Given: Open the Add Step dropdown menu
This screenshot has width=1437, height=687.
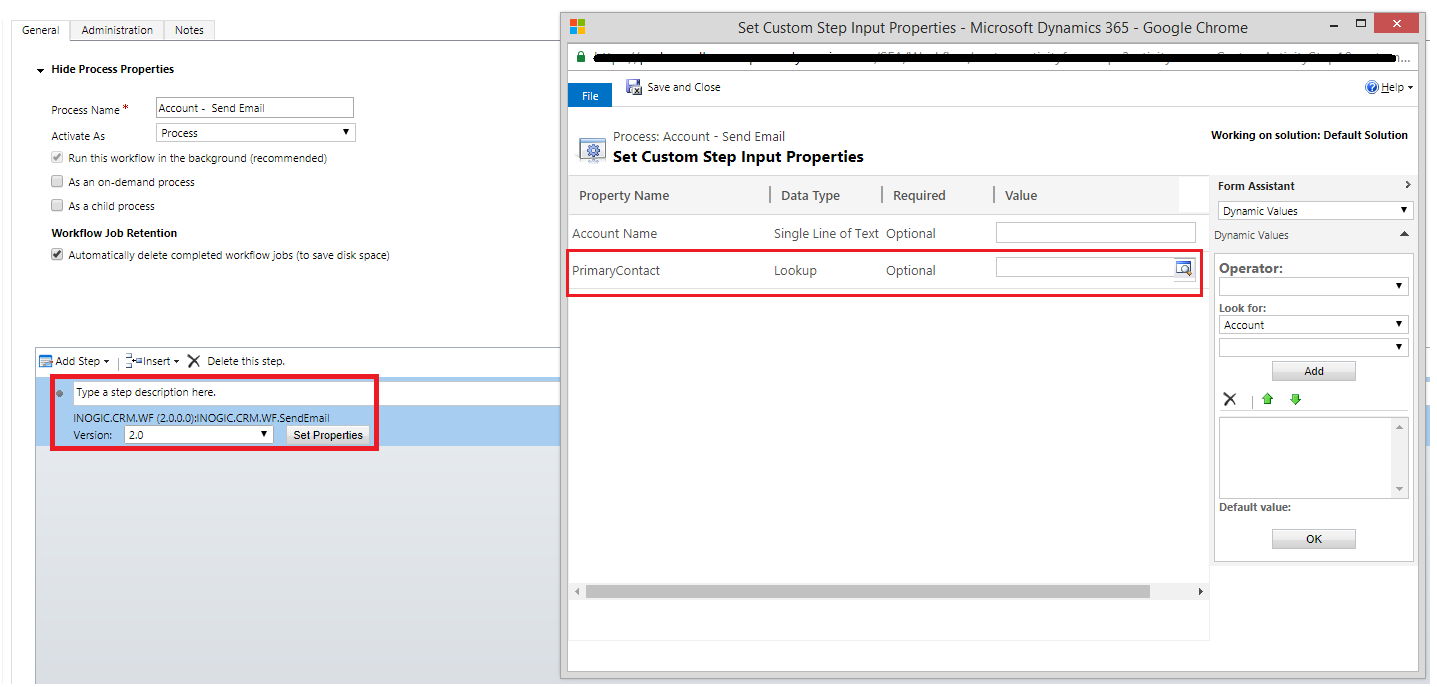Looking at the screenshot, I should click(106, 362).
